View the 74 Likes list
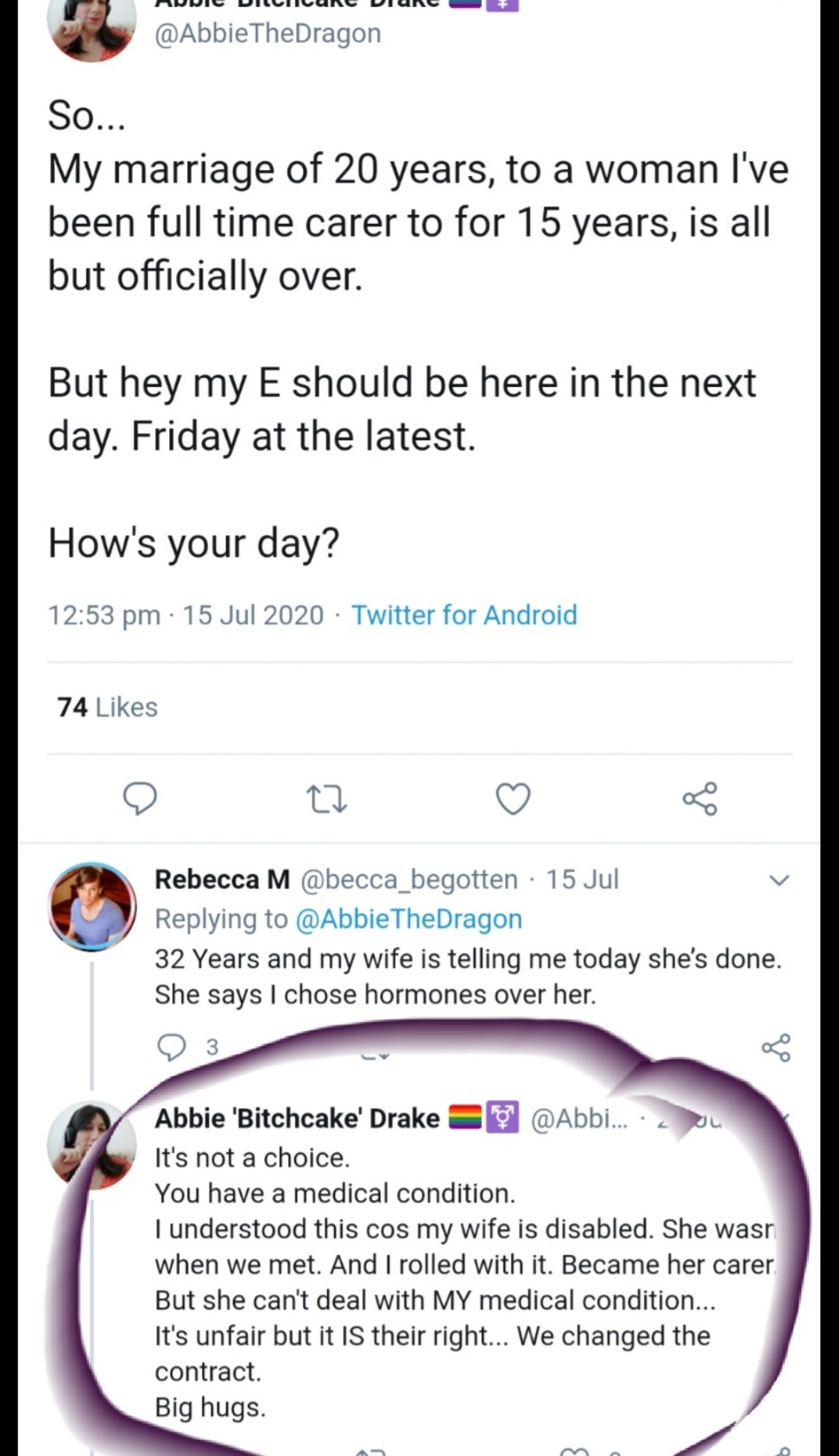The image size is (839, 1456). (x=108, y=707)
